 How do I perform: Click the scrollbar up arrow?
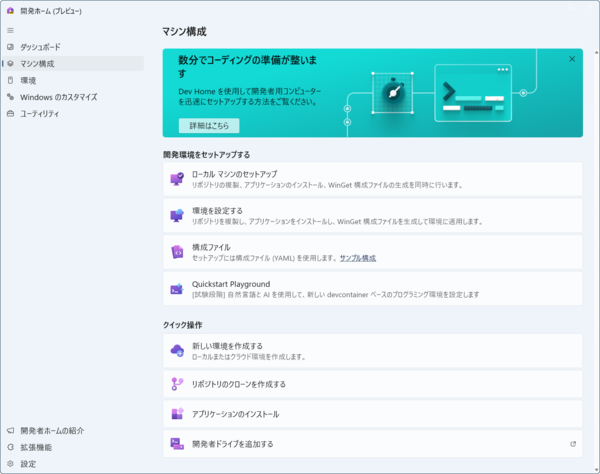tap(596, 52)
